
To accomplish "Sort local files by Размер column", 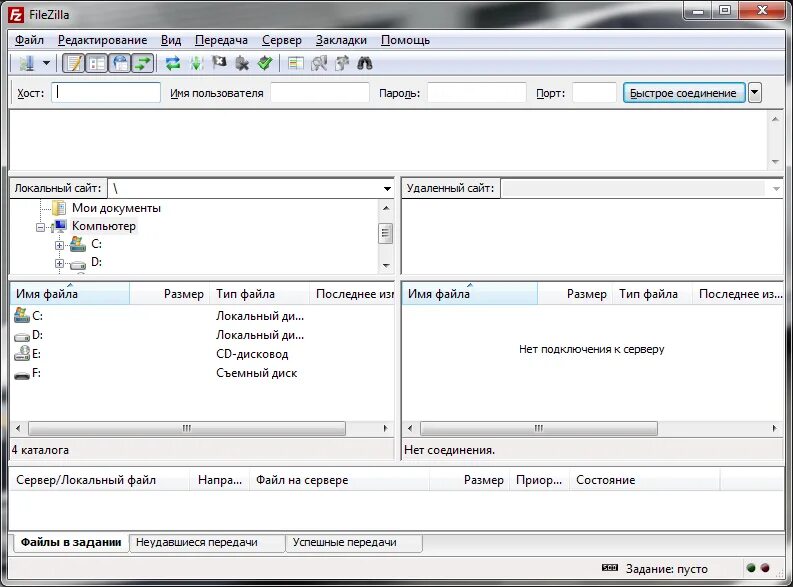I will [x=169, y=294].
